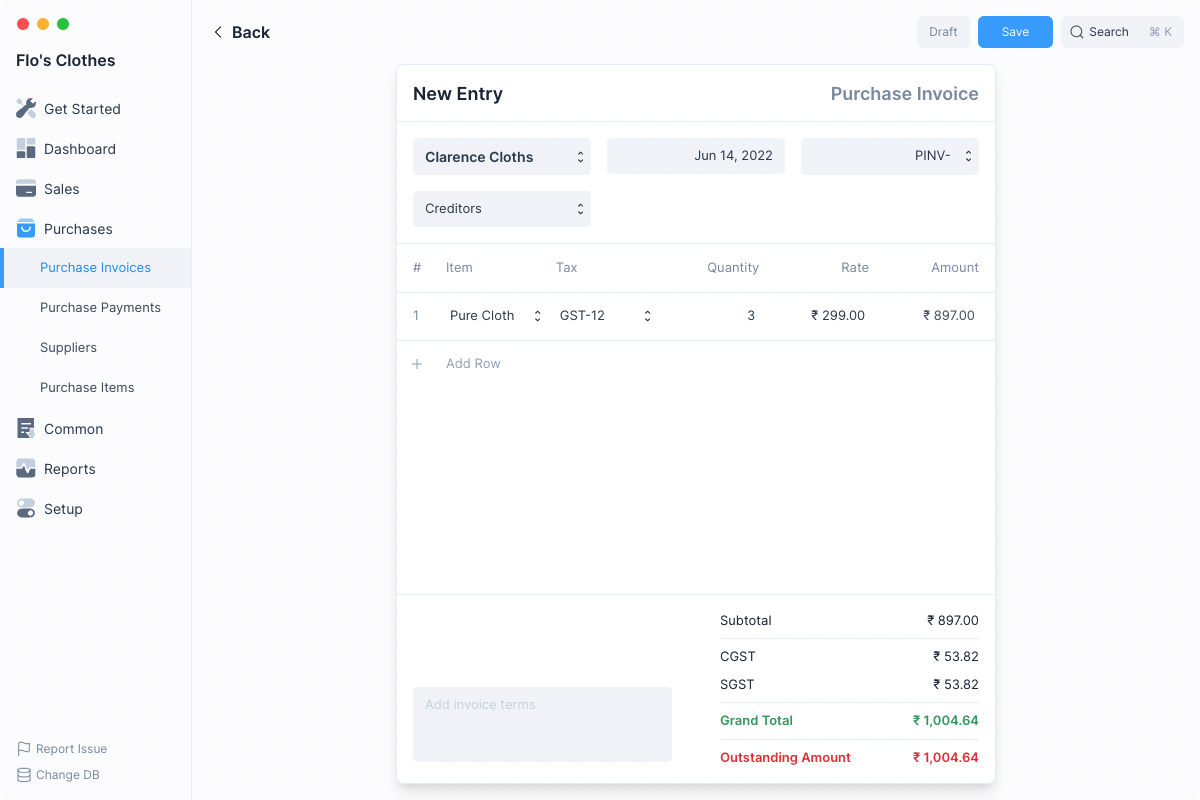1200x800 pixels.
Task: Edit the Jun 14, 2022 date field
Action: click(696, 156)
